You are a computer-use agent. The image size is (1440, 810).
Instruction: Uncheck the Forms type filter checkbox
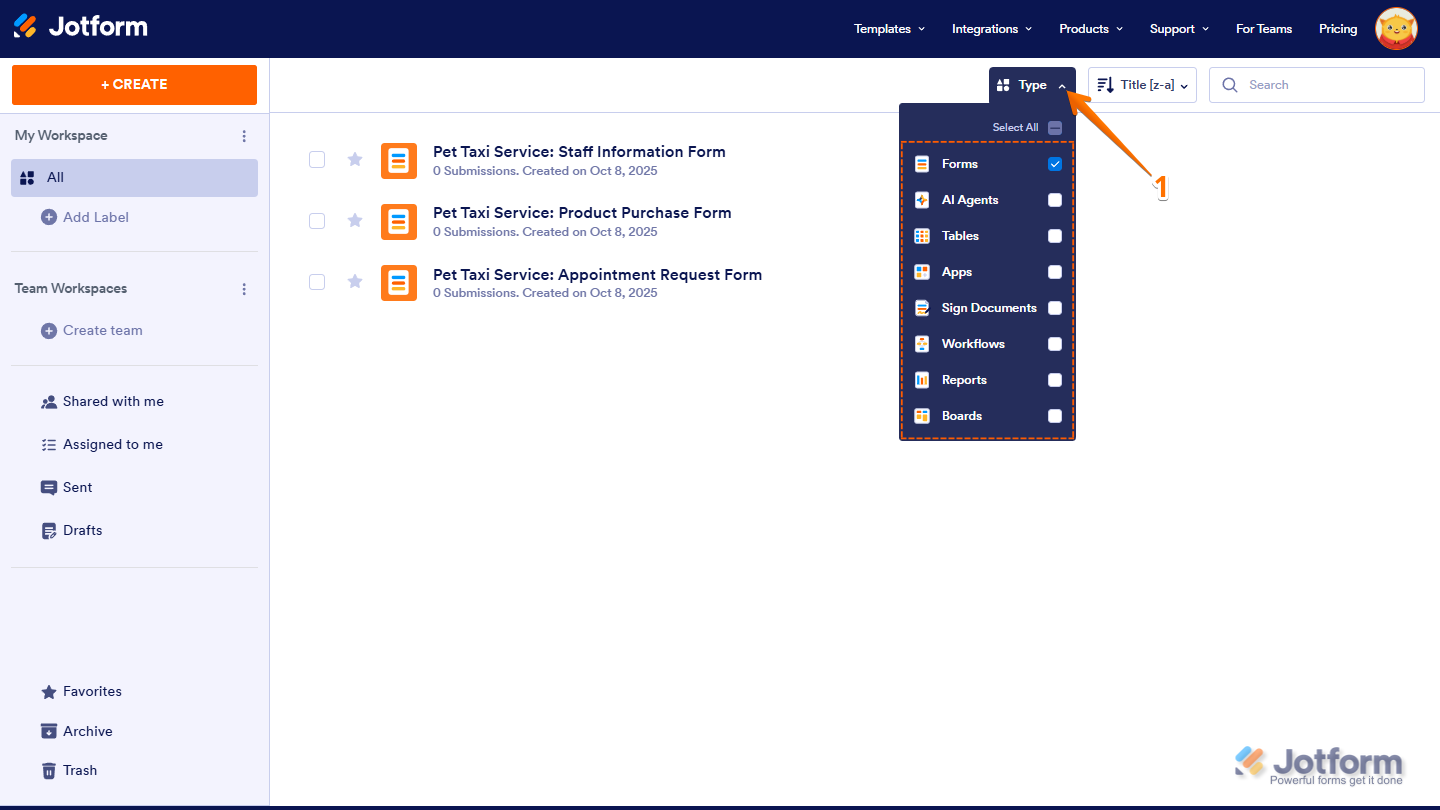click(1055, 164)
